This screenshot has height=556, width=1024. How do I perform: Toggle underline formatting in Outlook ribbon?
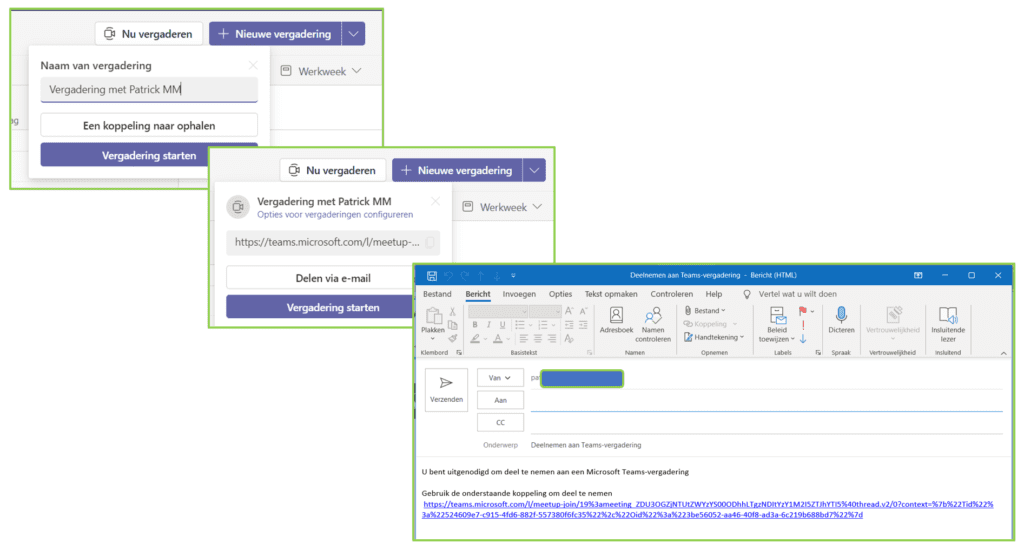click(502, 325)
